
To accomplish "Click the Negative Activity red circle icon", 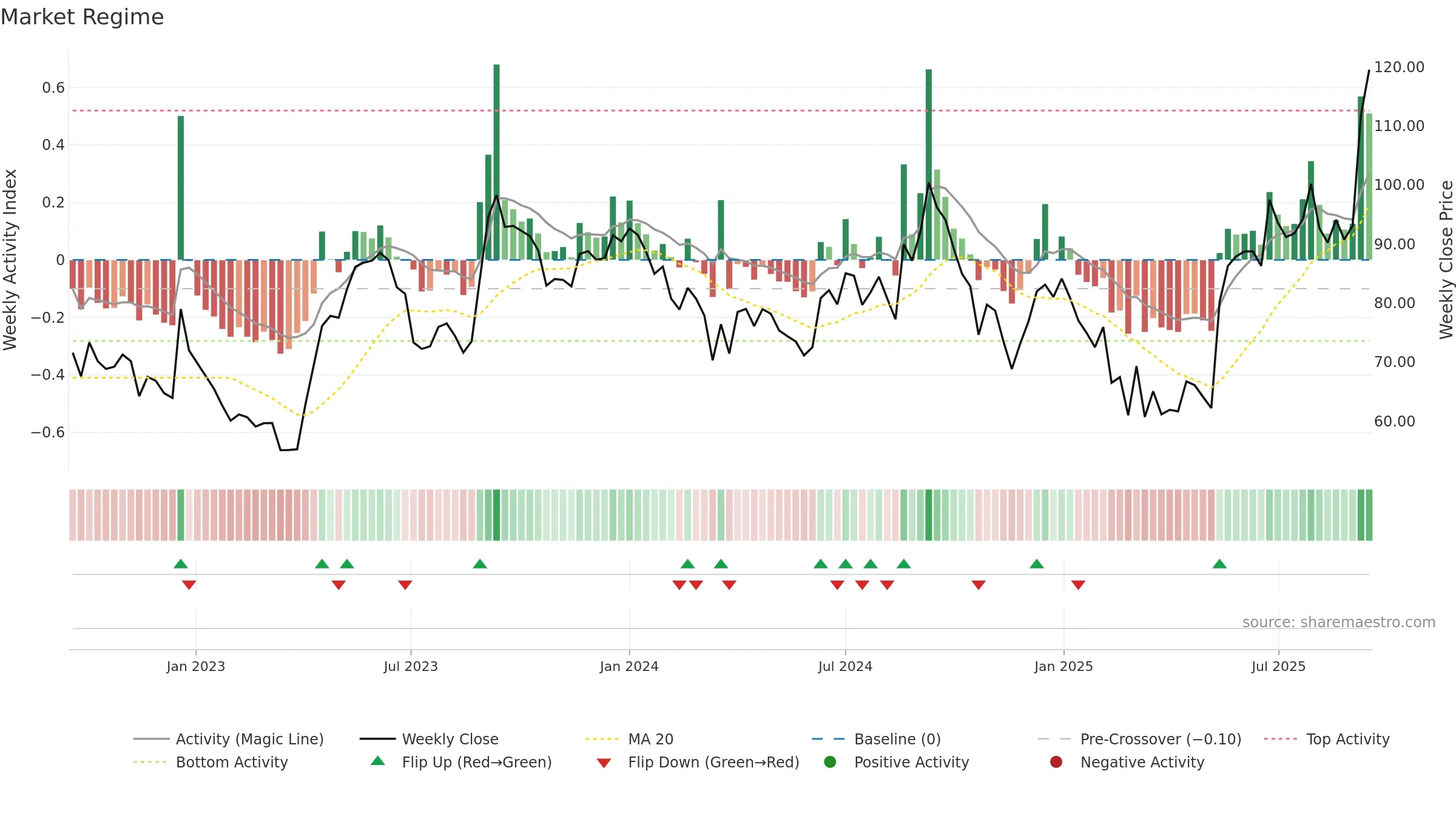I will [1056, 761].
